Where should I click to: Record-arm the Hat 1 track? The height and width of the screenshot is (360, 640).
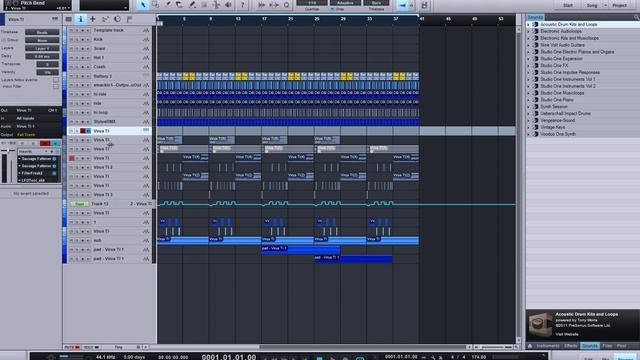[82, 58]
